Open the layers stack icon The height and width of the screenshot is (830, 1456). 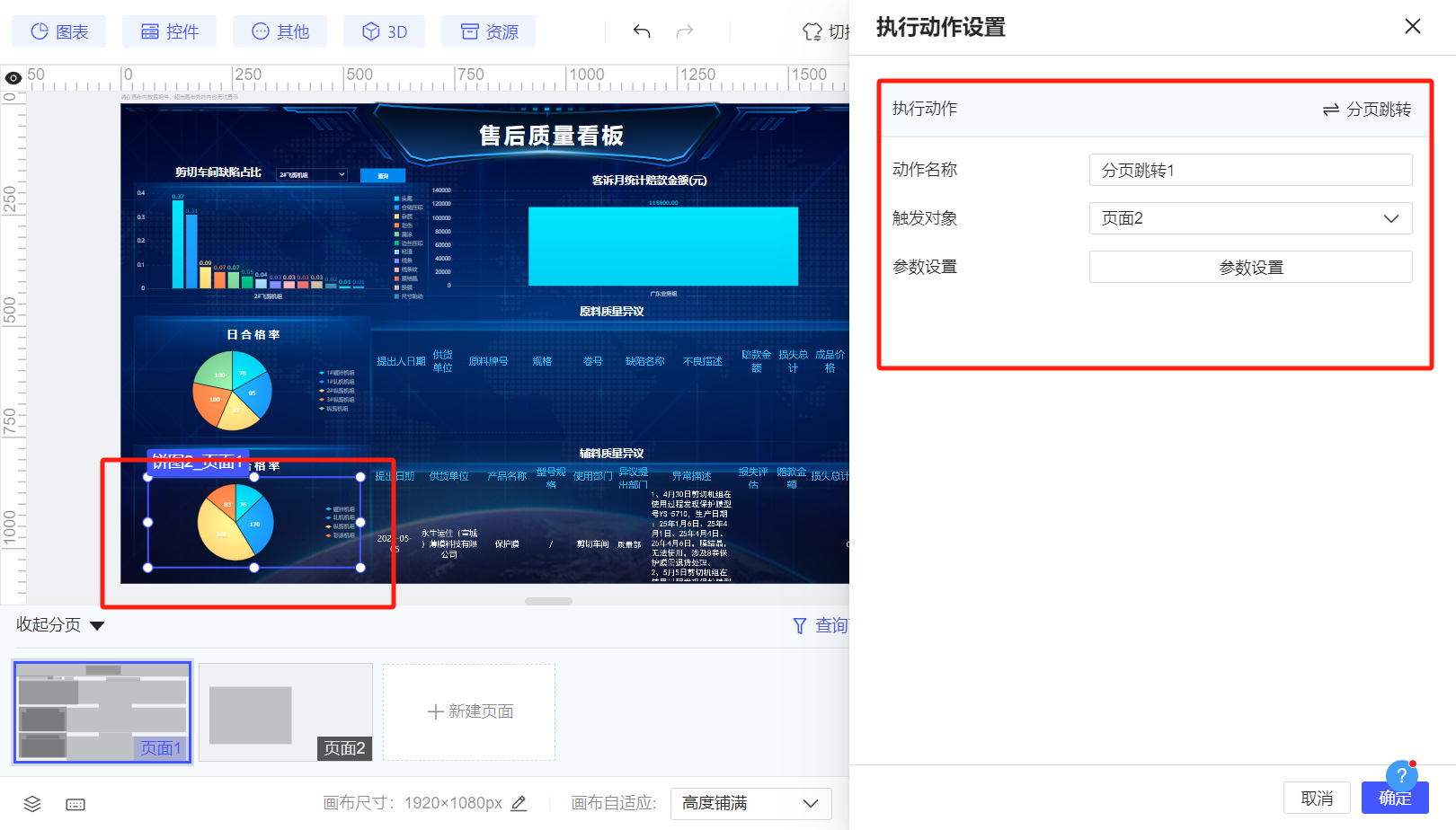pos(32,803)
